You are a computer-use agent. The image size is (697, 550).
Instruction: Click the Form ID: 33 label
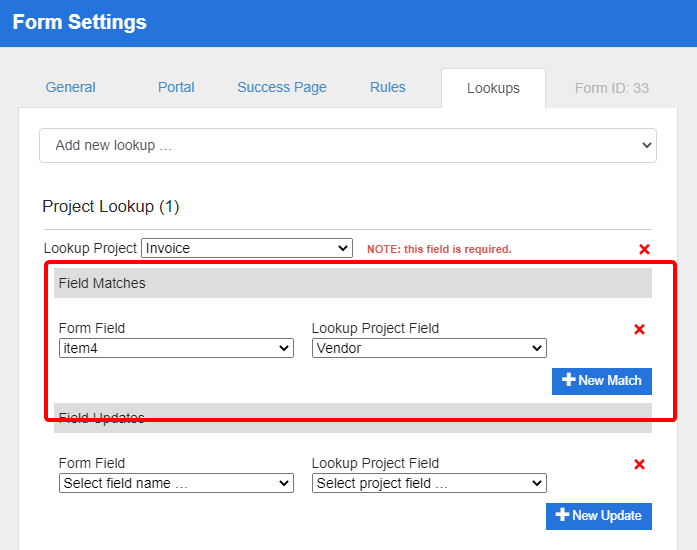(612, 88)
